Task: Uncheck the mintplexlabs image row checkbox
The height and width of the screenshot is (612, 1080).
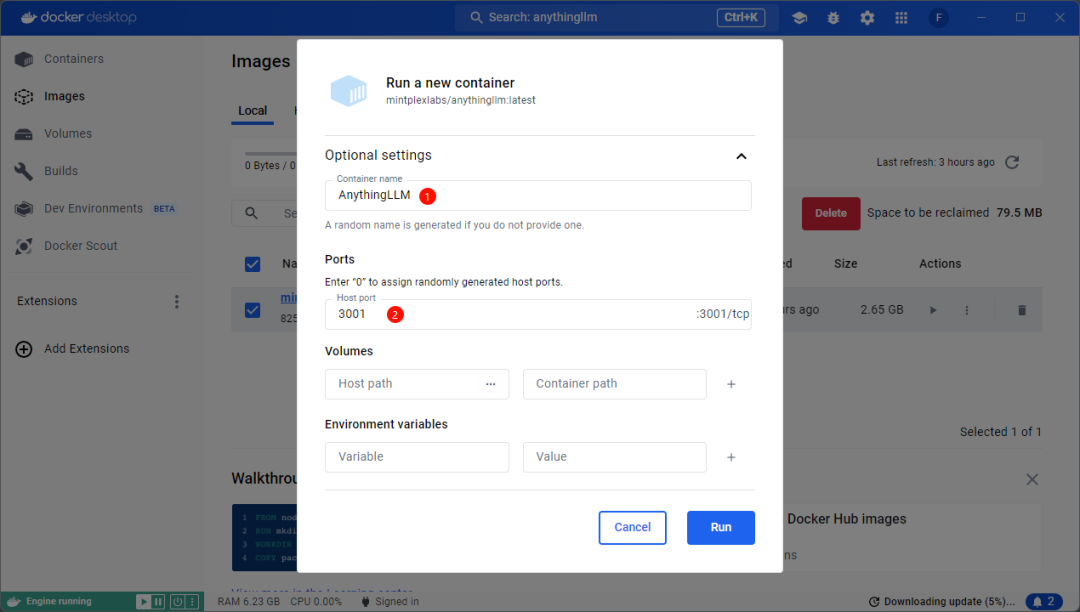Action: (253, 310)
